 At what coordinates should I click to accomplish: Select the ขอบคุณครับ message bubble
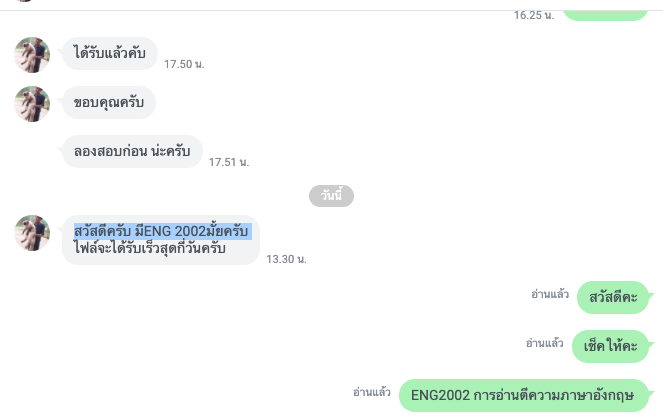[x=109, y=102]
